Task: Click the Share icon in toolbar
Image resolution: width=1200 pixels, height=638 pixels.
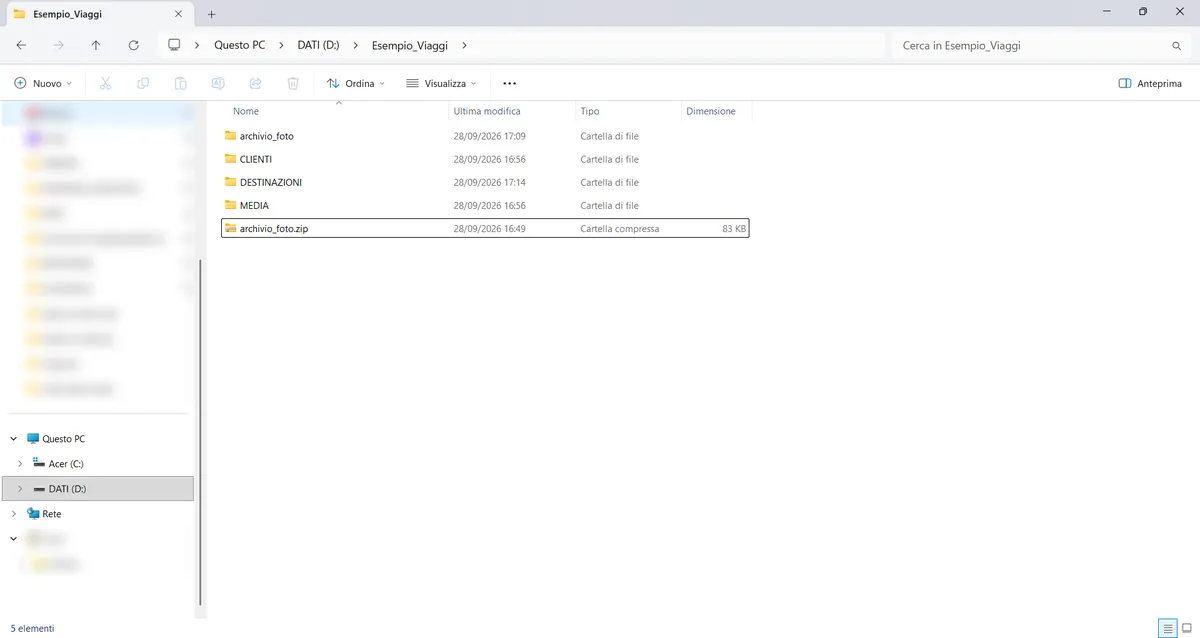Action: tap(255, 83)
